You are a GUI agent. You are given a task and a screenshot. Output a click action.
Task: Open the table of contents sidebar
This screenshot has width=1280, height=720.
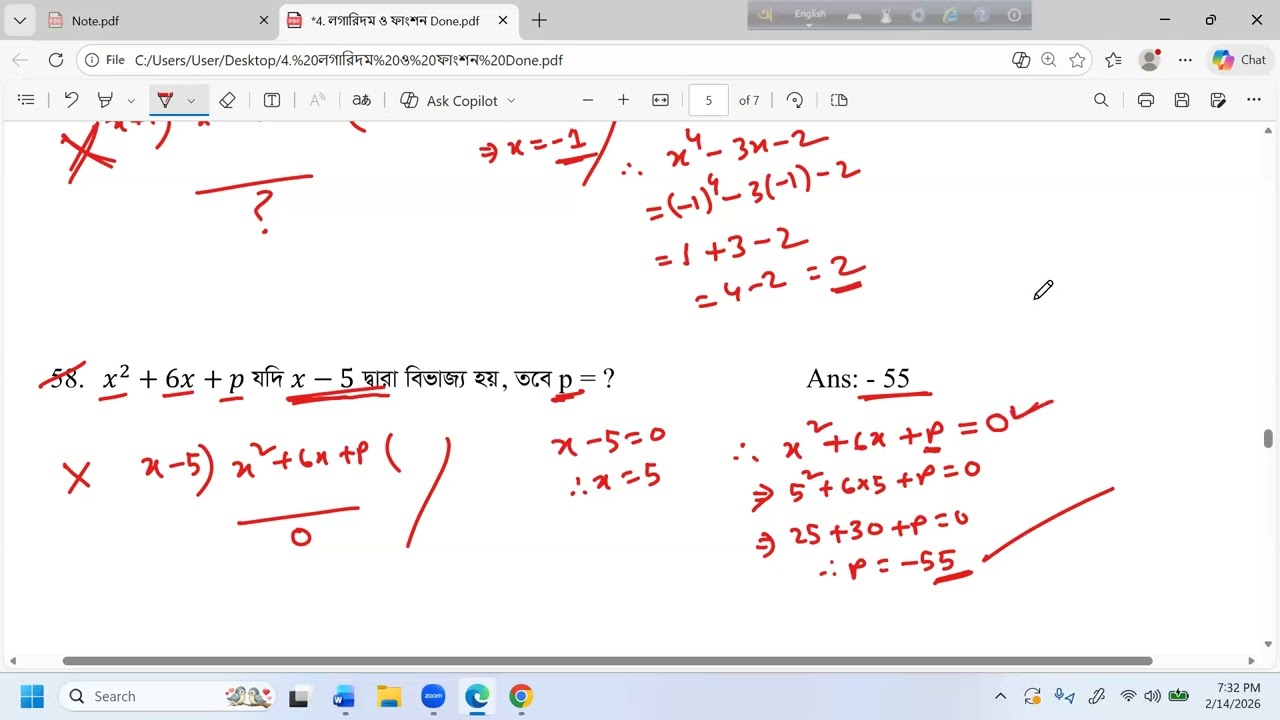click(x=27, y=100)
